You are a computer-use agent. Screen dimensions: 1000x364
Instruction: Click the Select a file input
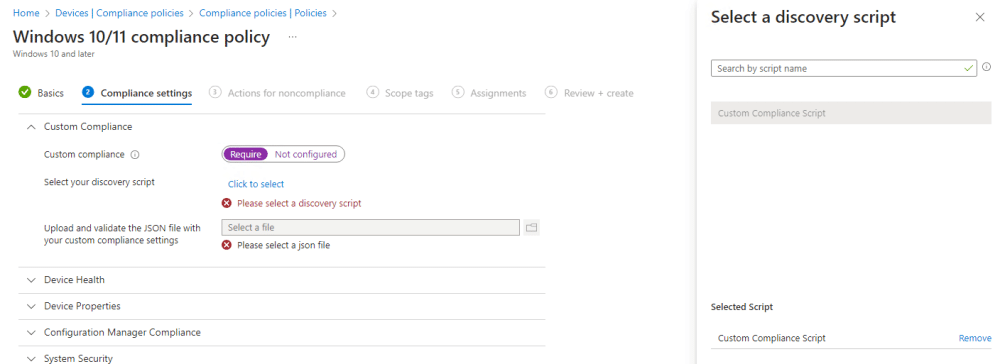[371, 228]
